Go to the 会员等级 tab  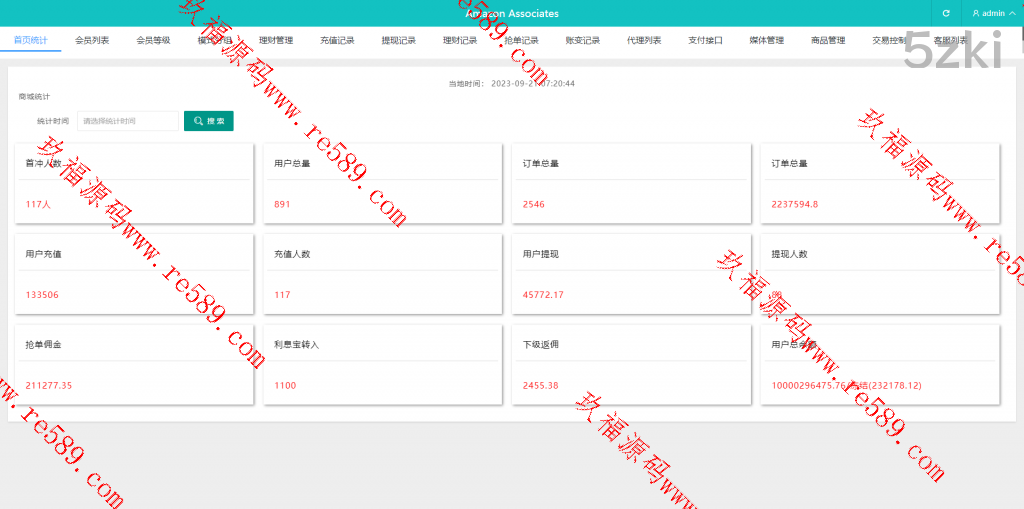pyautogui.click(x=153, y=41)
